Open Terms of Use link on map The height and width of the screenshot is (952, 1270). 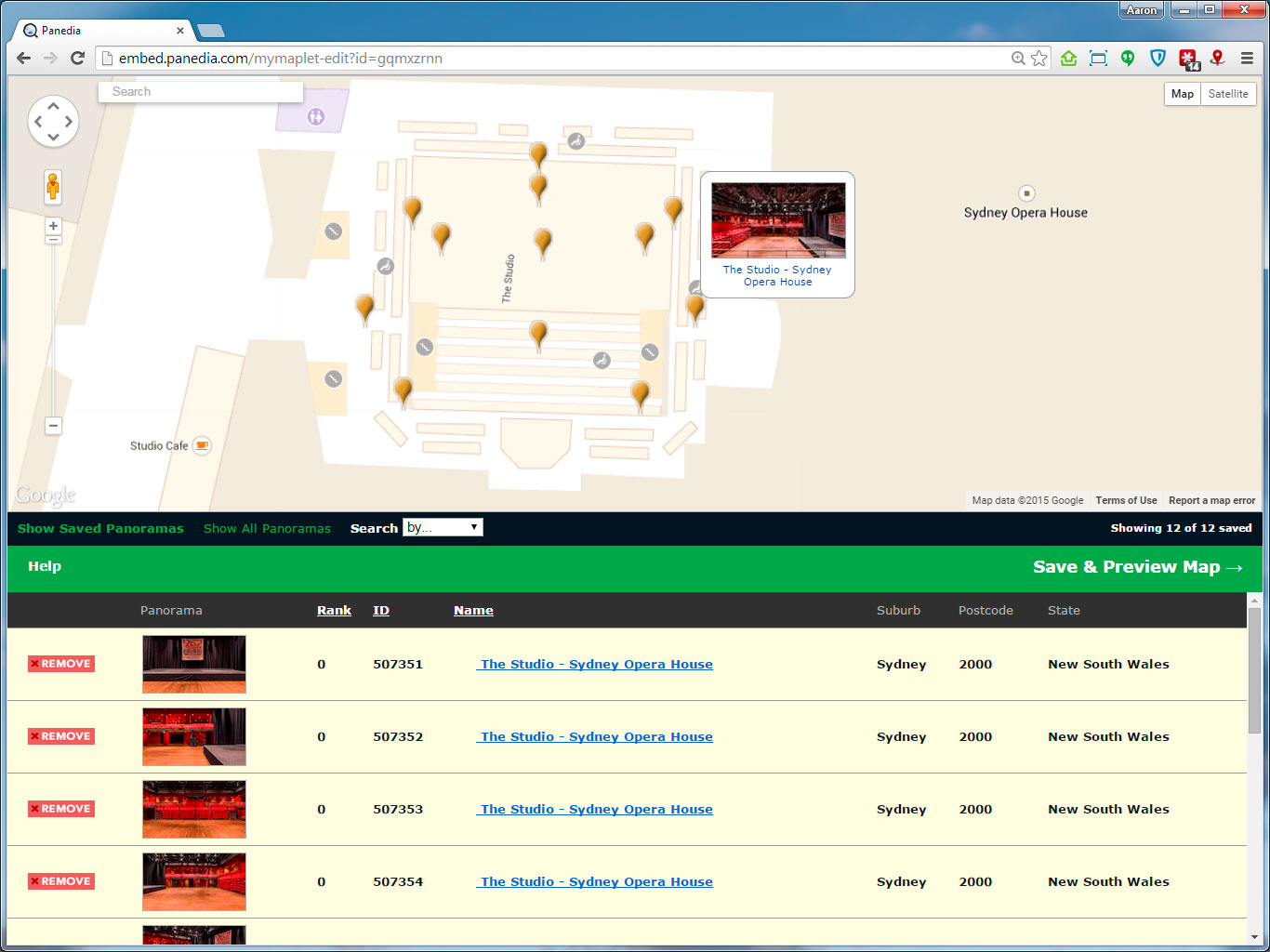pos(1126,500)
